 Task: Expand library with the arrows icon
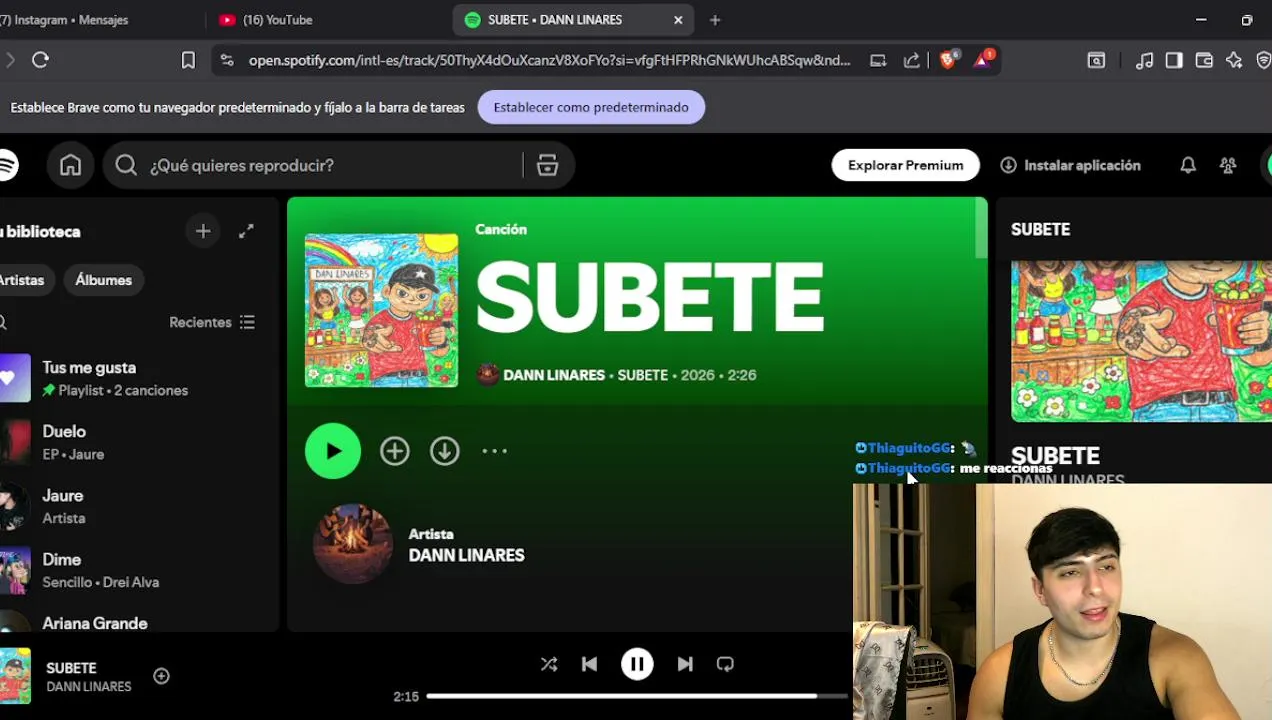coord(246,231)
